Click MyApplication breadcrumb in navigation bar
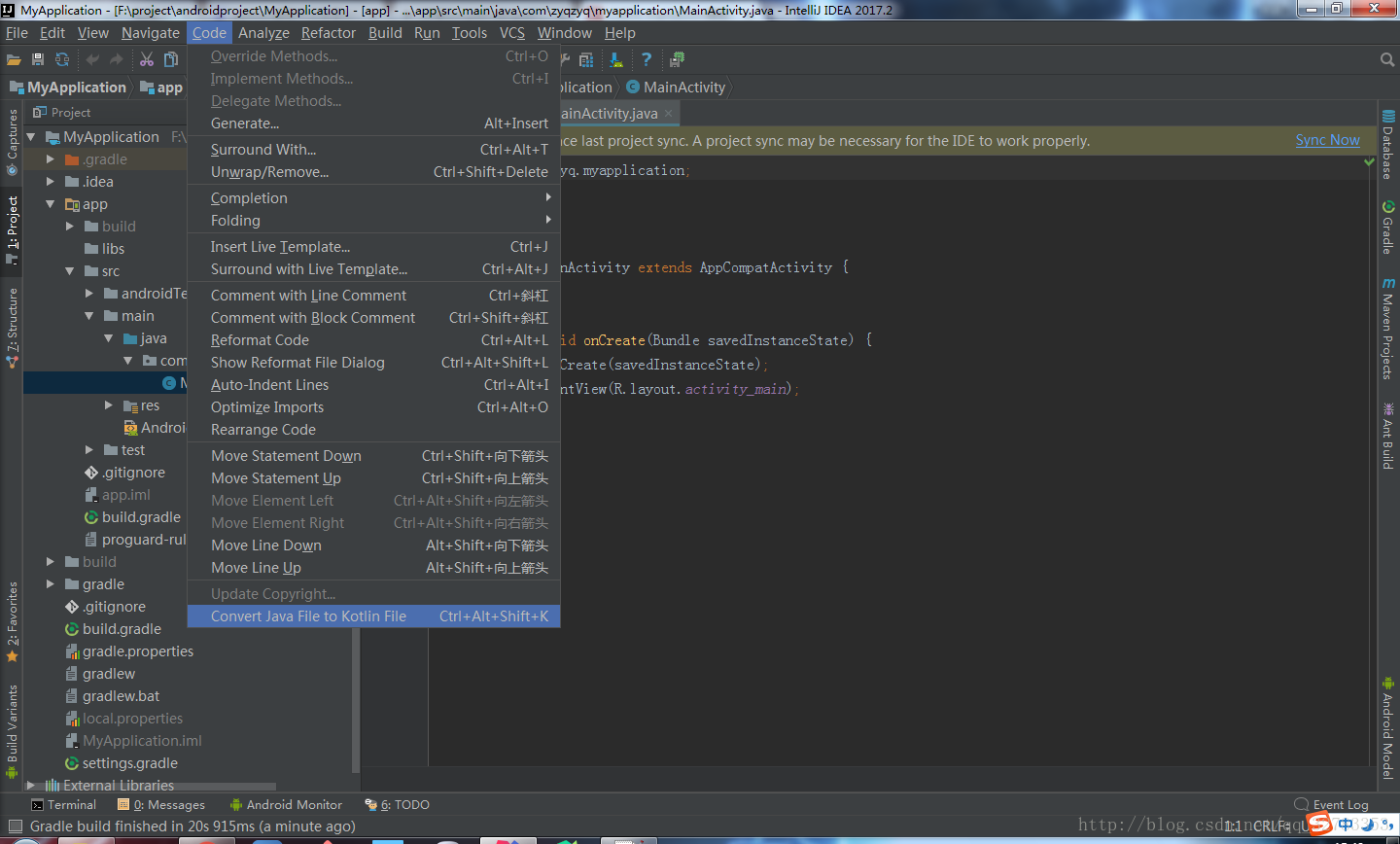 click(69, 88)
